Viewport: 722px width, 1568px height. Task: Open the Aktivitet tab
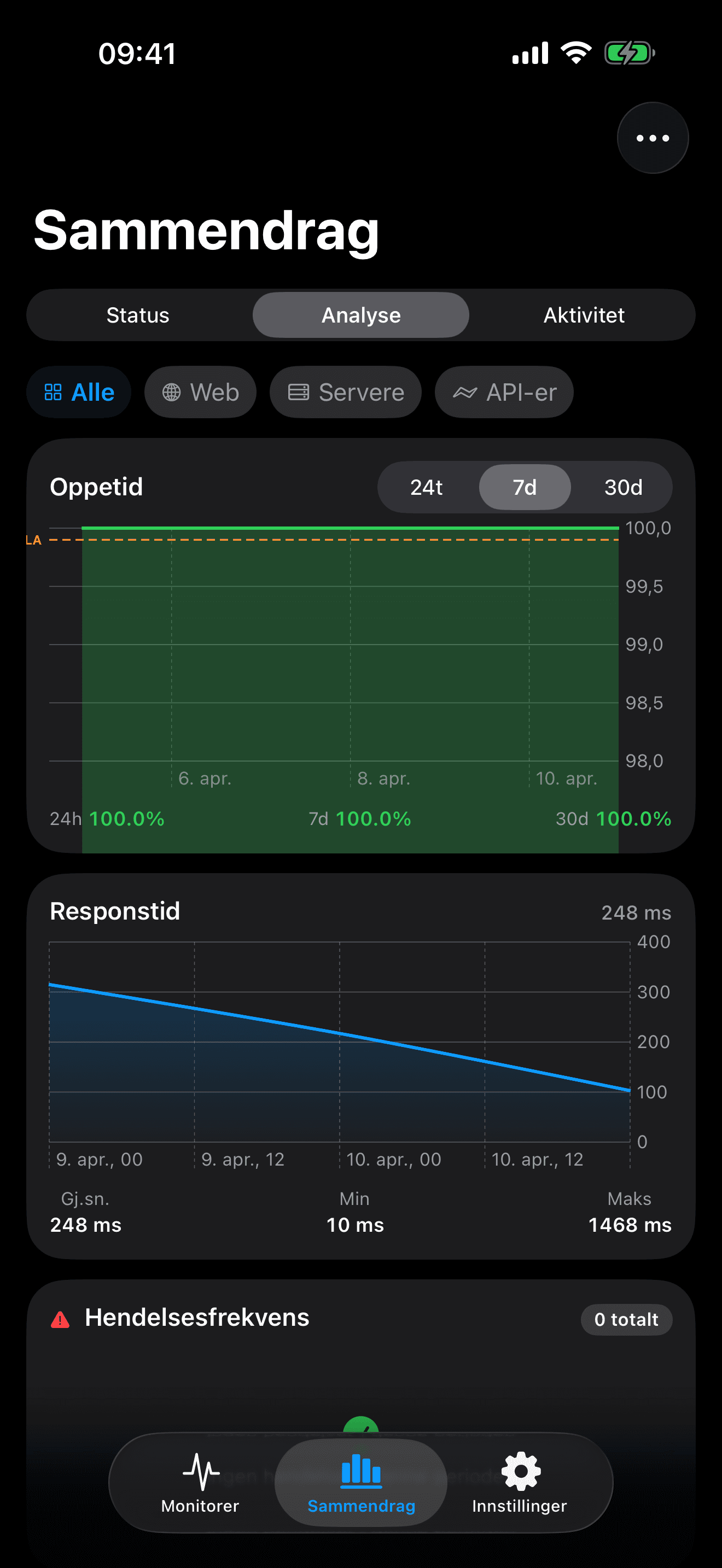(x=583, y=315)
